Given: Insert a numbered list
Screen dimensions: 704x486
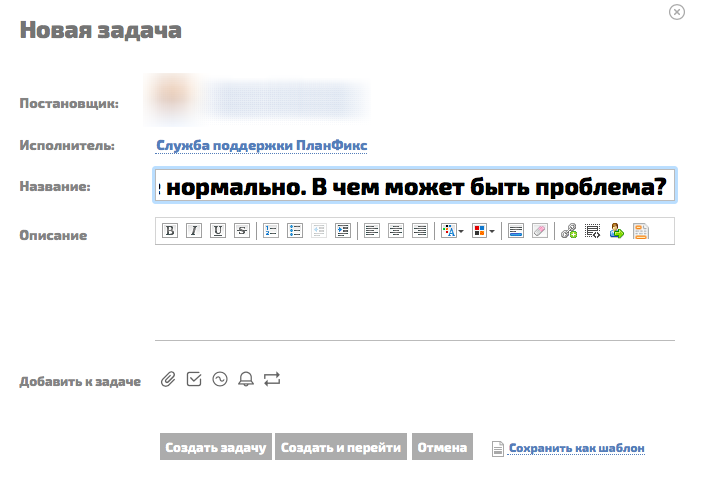Looking at the screenshot, I should tap(271, 231).
